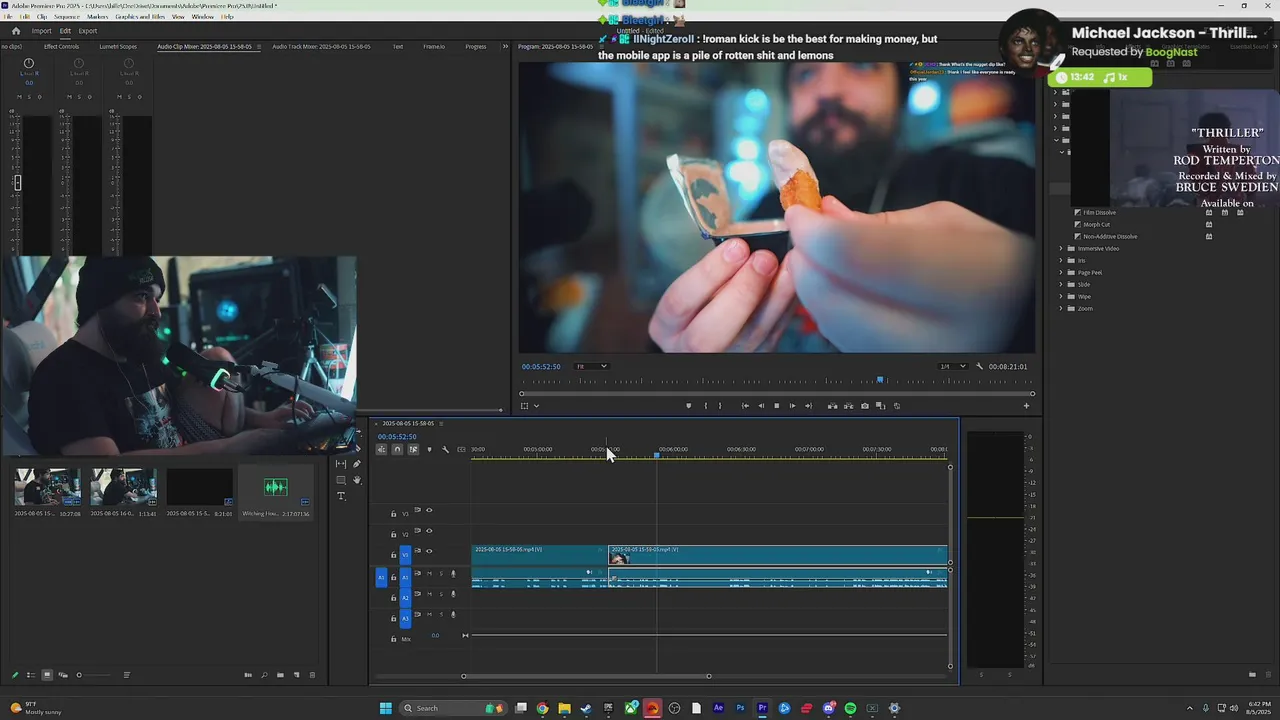The height and width of the screenshot is (720, 1280).
Task: Switch to Lumetri Scopes tab
Action: 118,46
